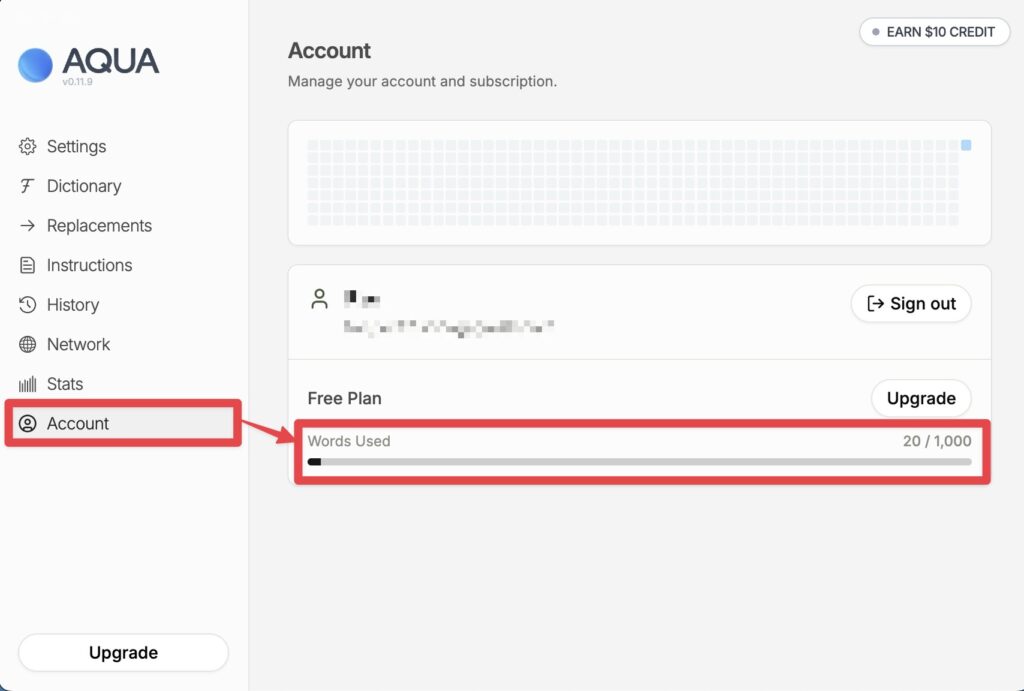Image resolution: width=1024 pixels, height=691 pixels.
Task: Click the highlighted blue square in activity grid
Action: [x=966, y=146]
